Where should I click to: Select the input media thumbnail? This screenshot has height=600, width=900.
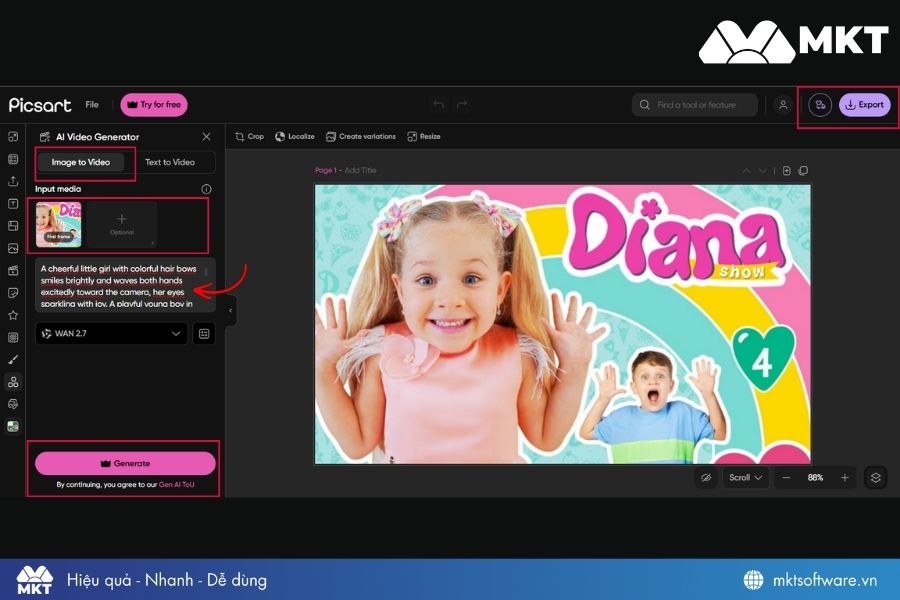(58, 224)
